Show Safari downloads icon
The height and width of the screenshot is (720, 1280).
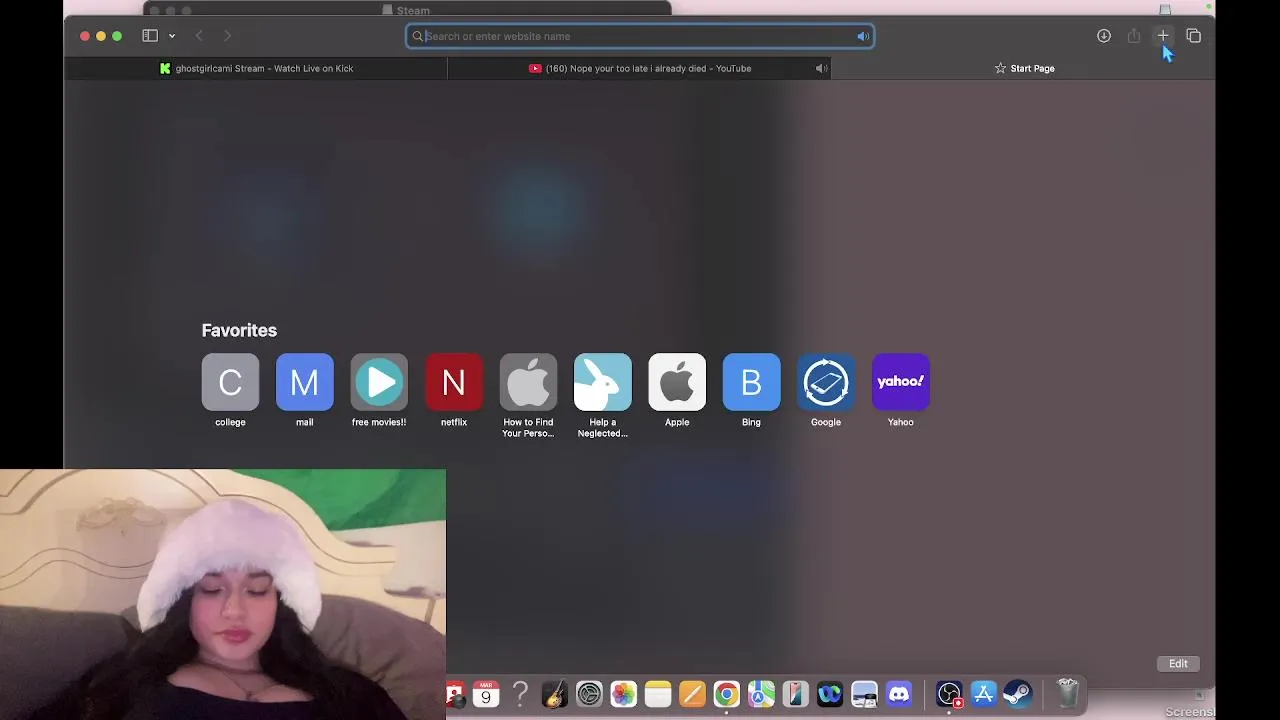point(1104,36)
